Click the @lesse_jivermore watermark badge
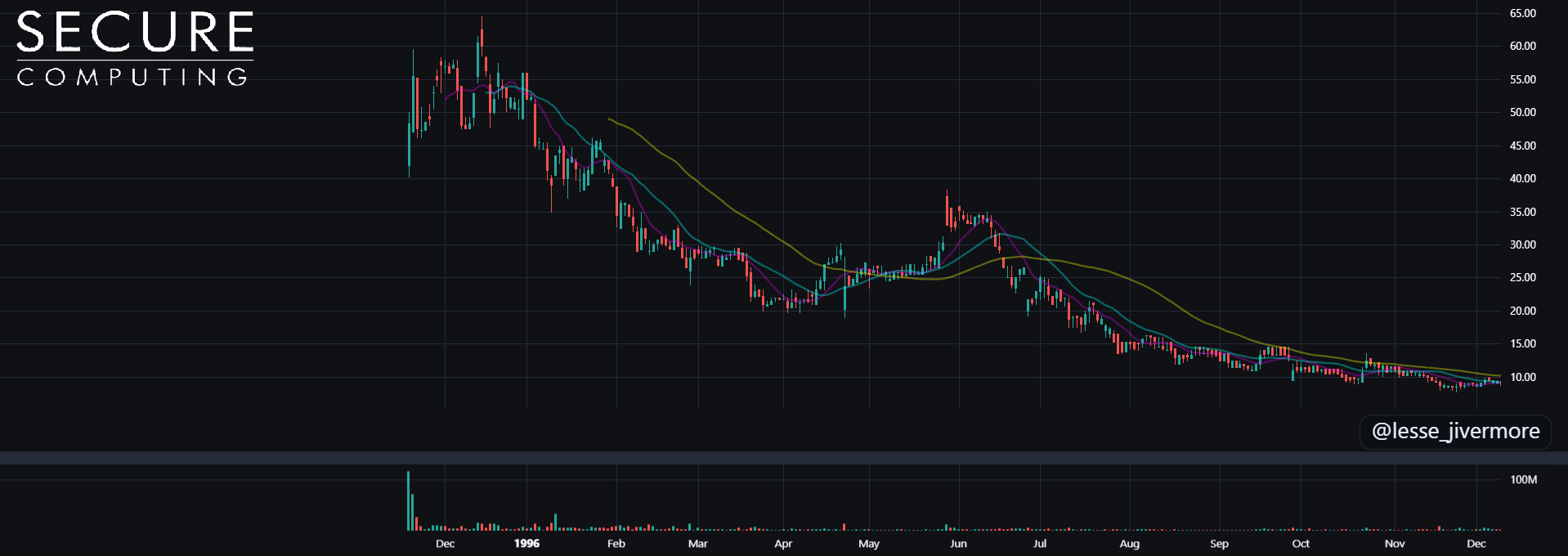The width and height of the screenshot is (1568, 556). (1455, 431)
